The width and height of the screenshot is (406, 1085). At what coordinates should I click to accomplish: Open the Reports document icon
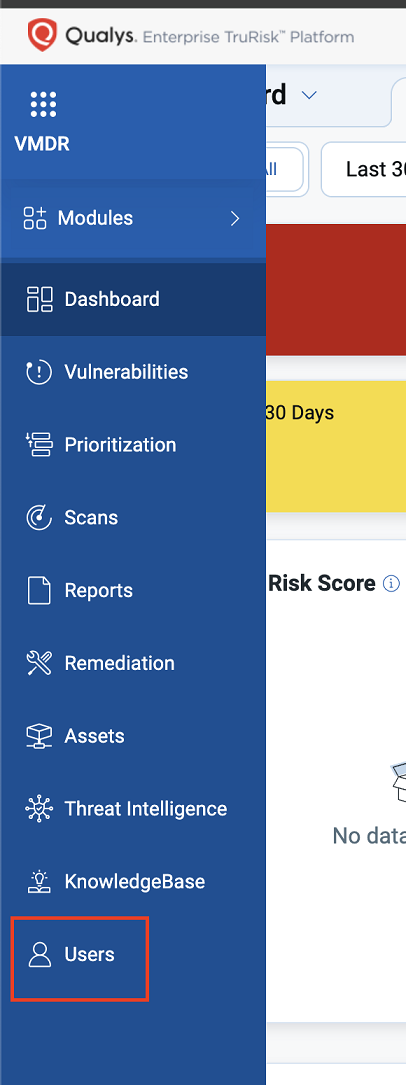(39, 590)
